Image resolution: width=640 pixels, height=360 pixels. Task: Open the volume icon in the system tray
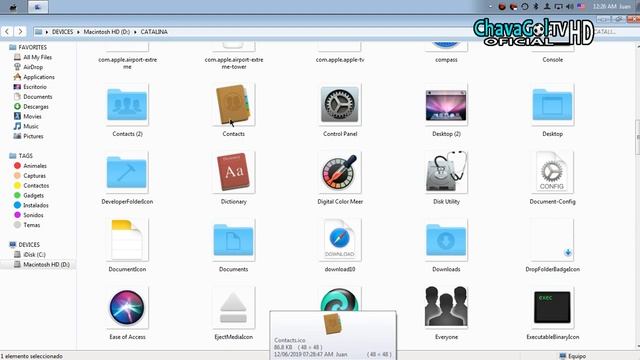coord(569,7)
